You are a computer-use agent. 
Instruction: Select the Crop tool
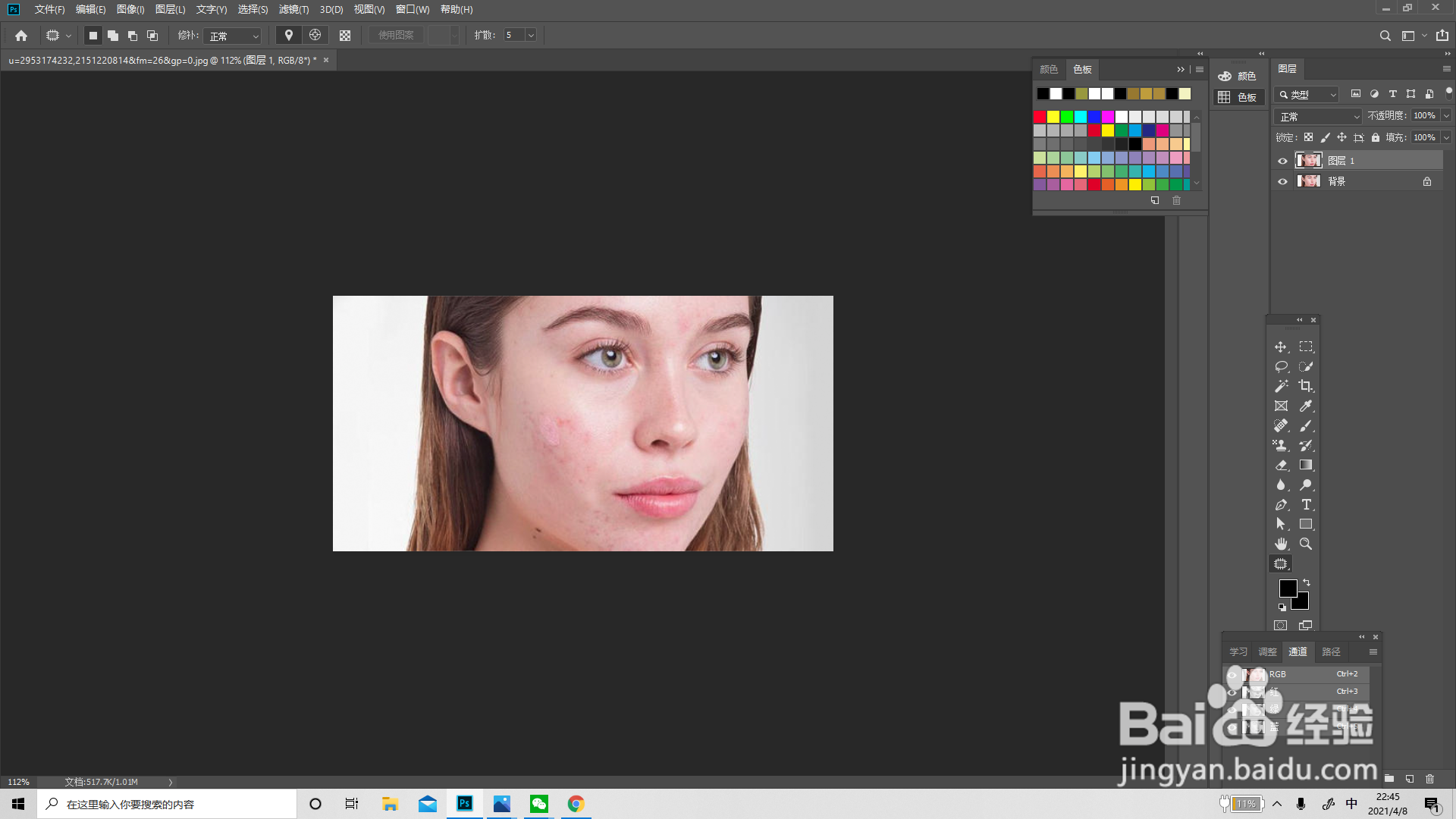(x=1305, y=386)
